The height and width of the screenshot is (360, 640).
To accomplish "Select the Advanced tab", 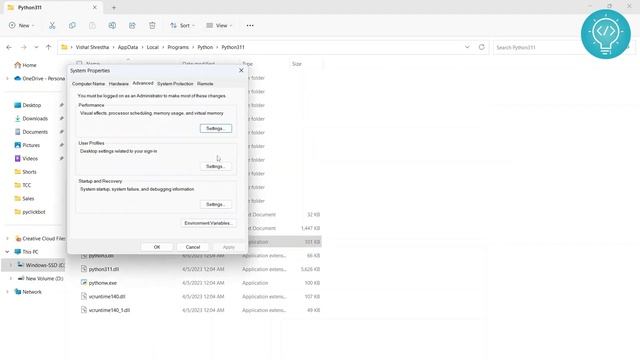I will [x=143, y=83].
